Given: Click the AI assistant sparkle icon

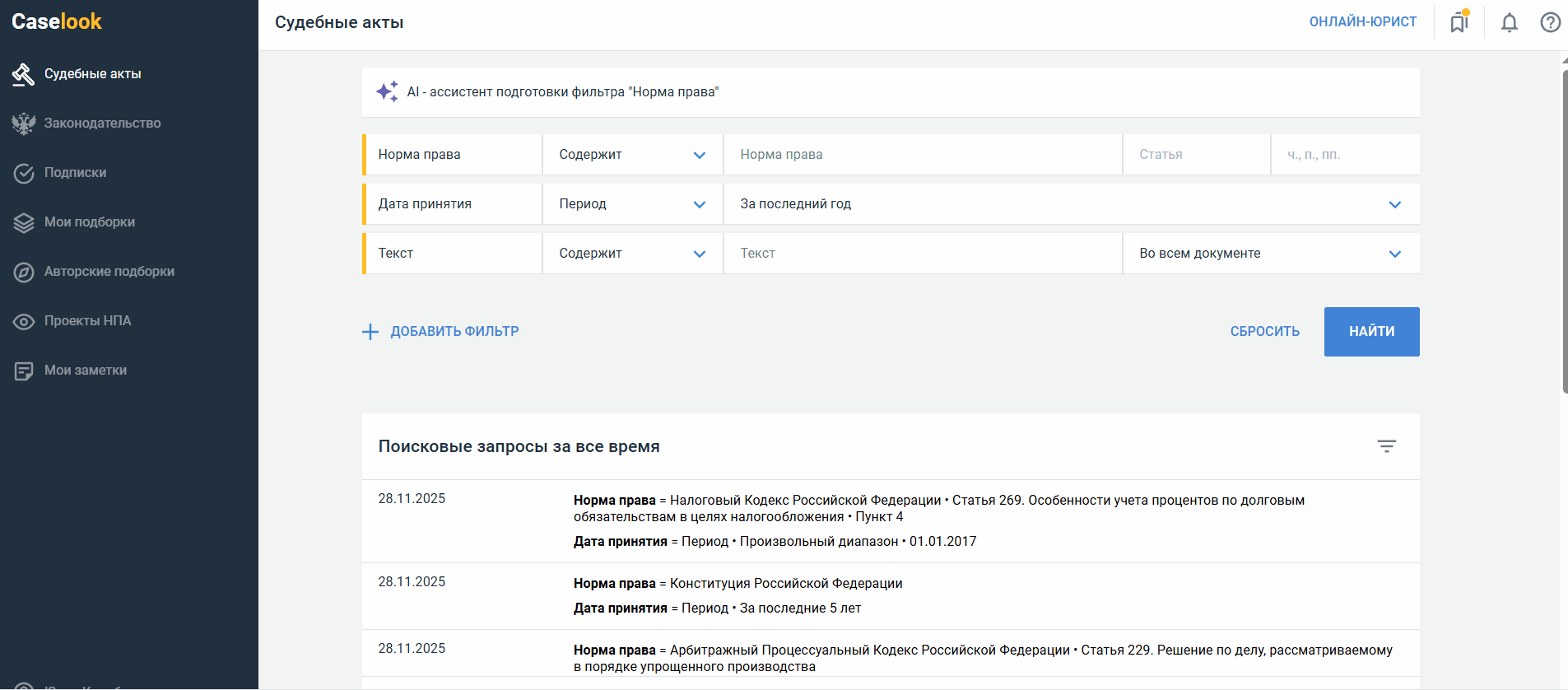Looking at the screenshot, I should pyautogui.click(x=387, y=91).
